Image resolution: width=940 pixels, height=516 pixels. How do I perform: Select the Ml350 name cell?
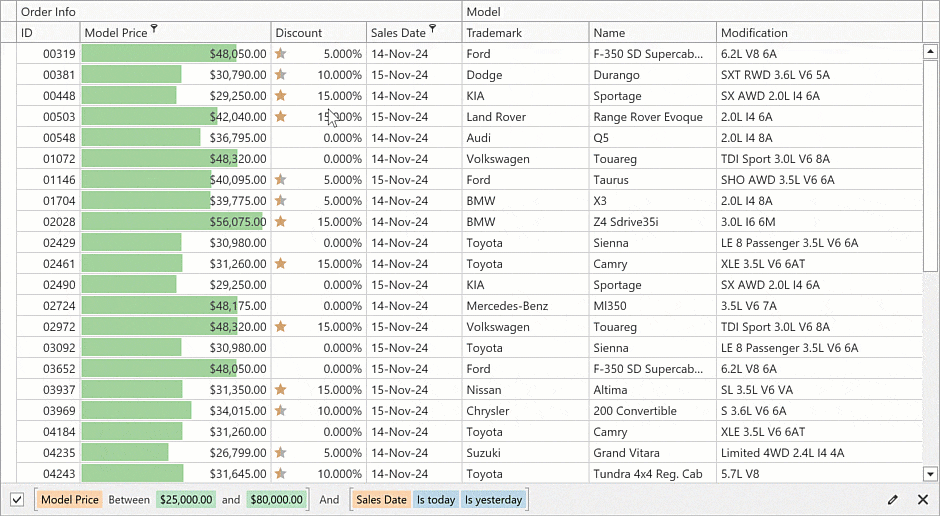pos(652,305)
